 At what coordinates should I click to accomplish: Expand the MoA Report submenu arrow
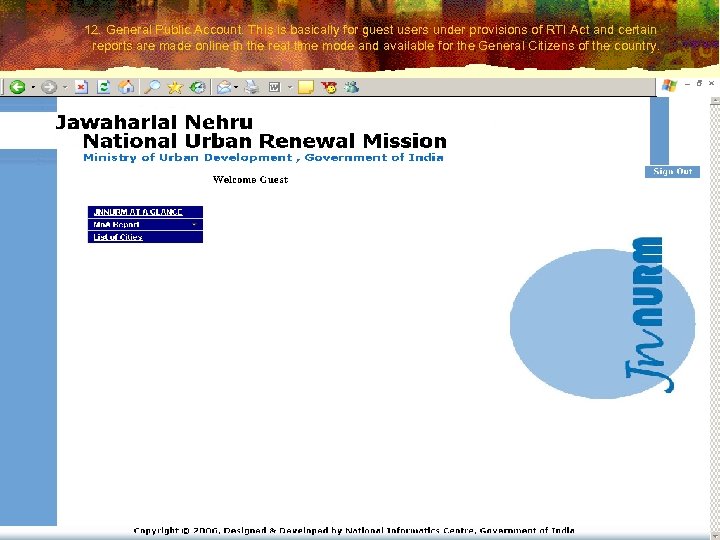pos(194,225)
